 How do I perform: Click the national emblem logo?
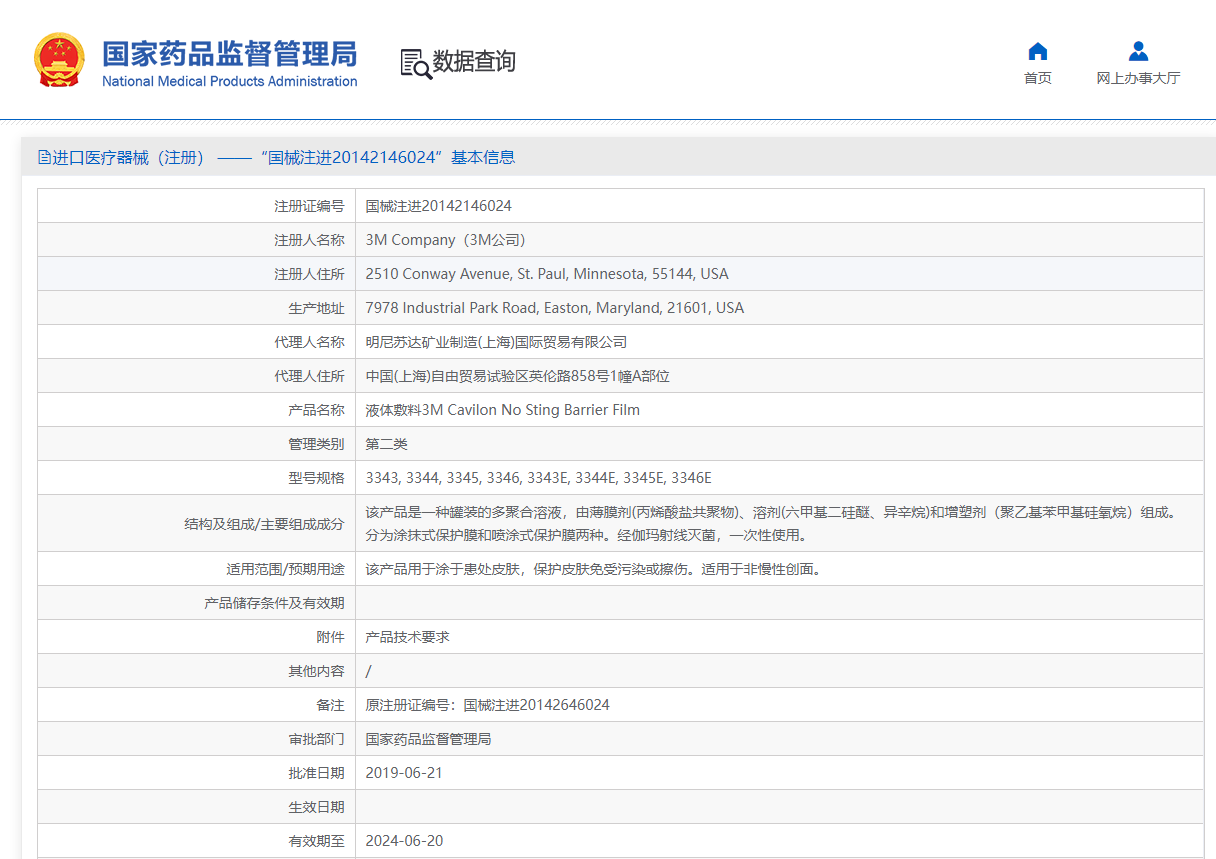click(x=60, y=60)
